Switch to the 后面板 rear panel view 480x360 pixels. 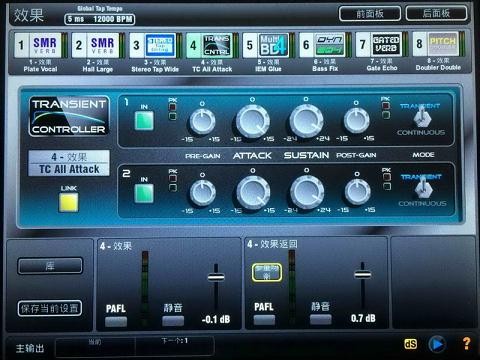[x=436, y=13]
